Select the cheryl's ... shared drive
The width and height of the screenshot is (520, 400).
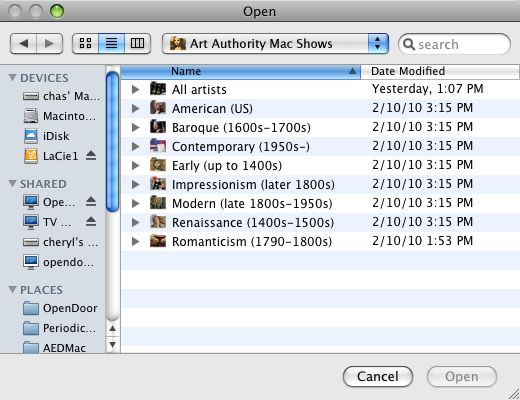(x=60, y=242)
